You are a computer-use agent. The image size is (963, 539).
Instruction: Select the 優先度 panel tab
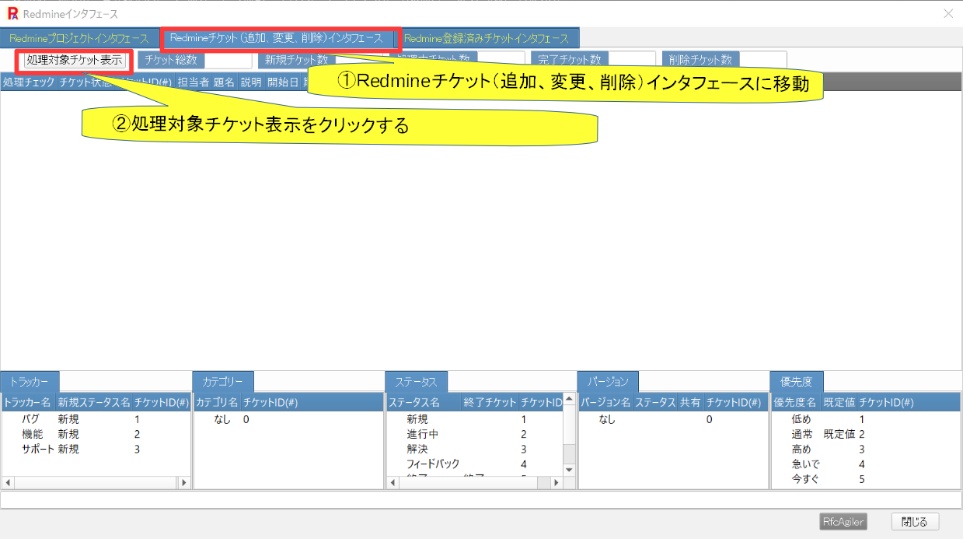(x=797, y=382)
